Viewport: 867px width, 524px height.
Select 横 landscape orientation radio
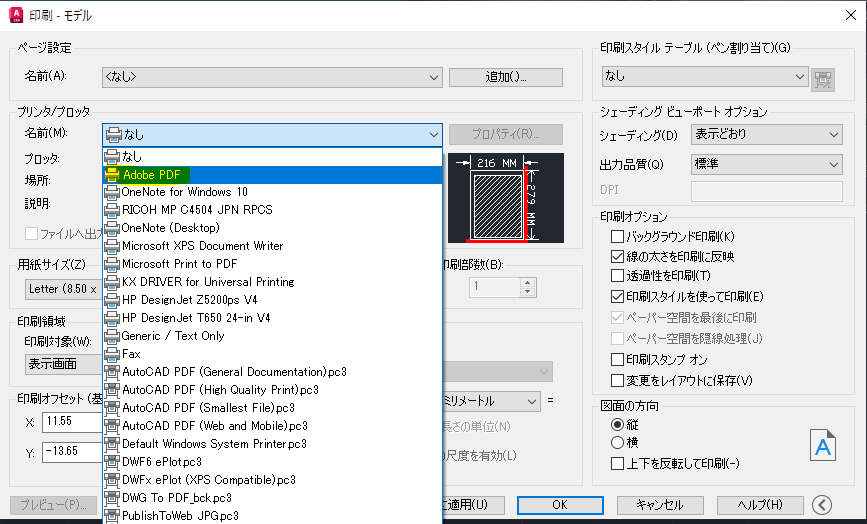point(617,443)
